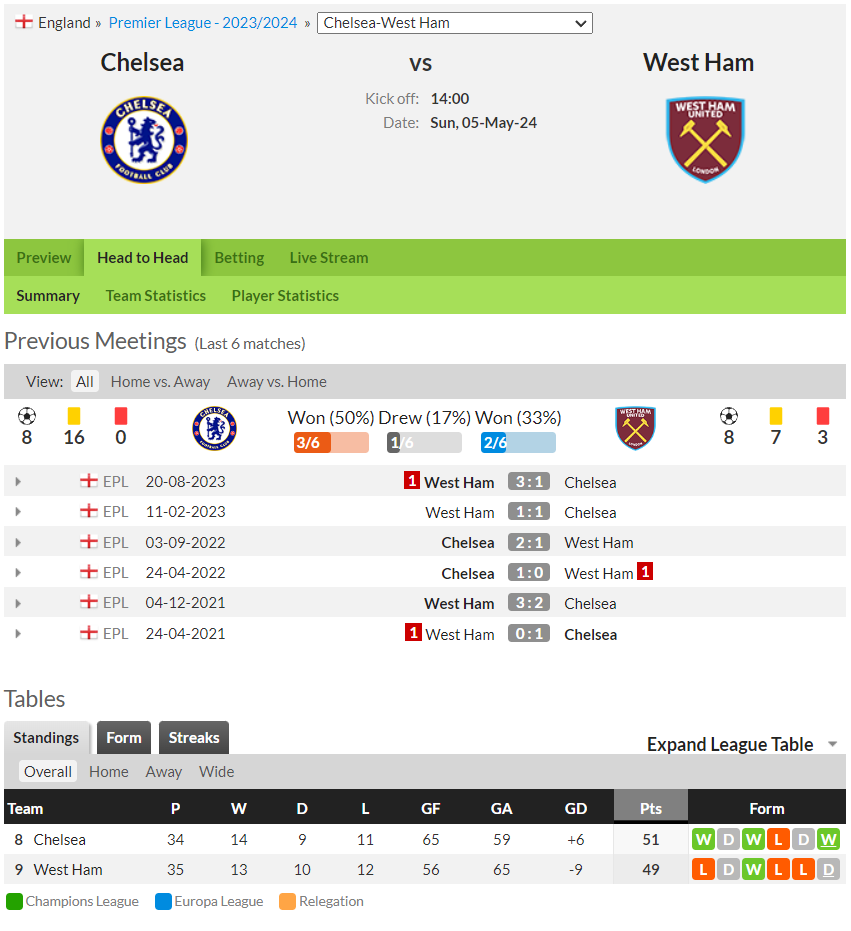Screen dimensions: 851x931
Task: Expand the 20-08-2023 match row
Action: pyautogui.click(x=18, y=482)
